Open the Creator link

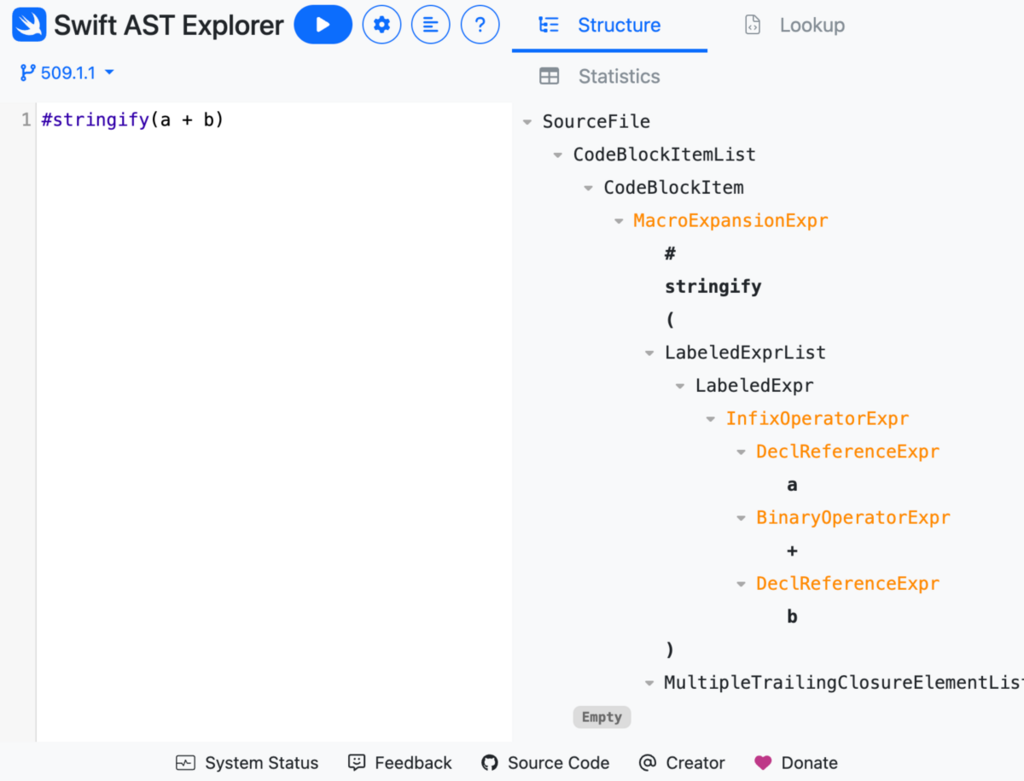[682, 763]
